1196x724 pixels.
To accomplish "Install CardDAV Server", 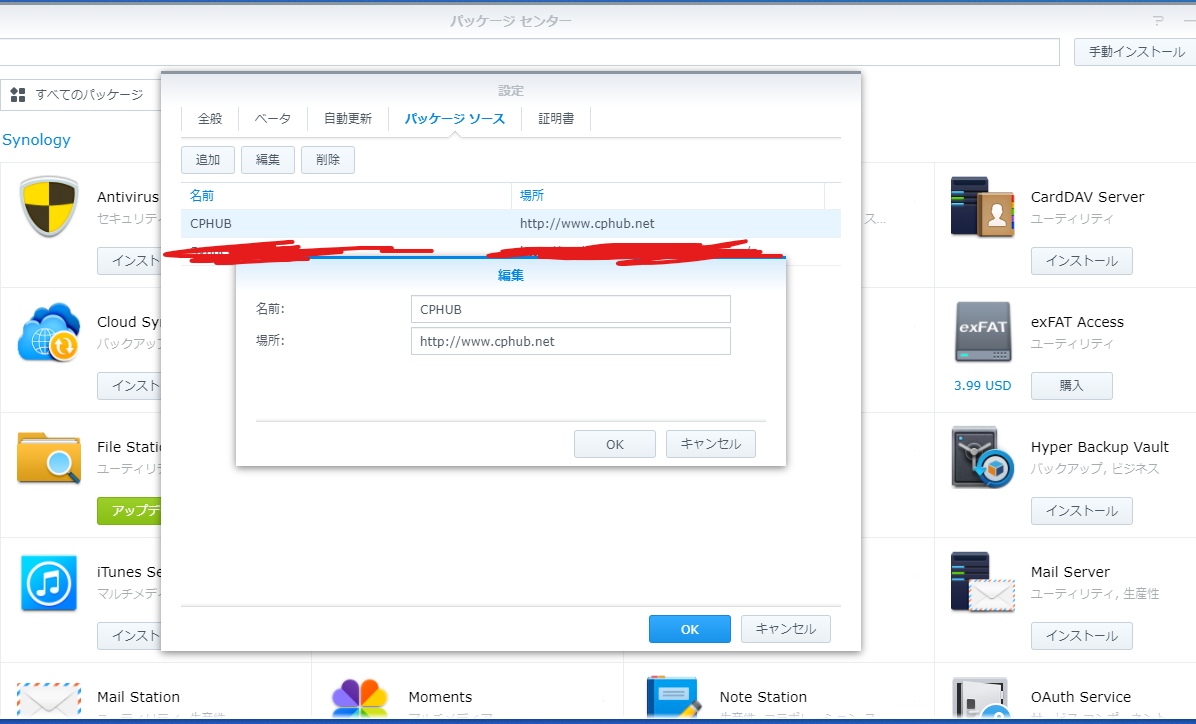I will 1082,261.
